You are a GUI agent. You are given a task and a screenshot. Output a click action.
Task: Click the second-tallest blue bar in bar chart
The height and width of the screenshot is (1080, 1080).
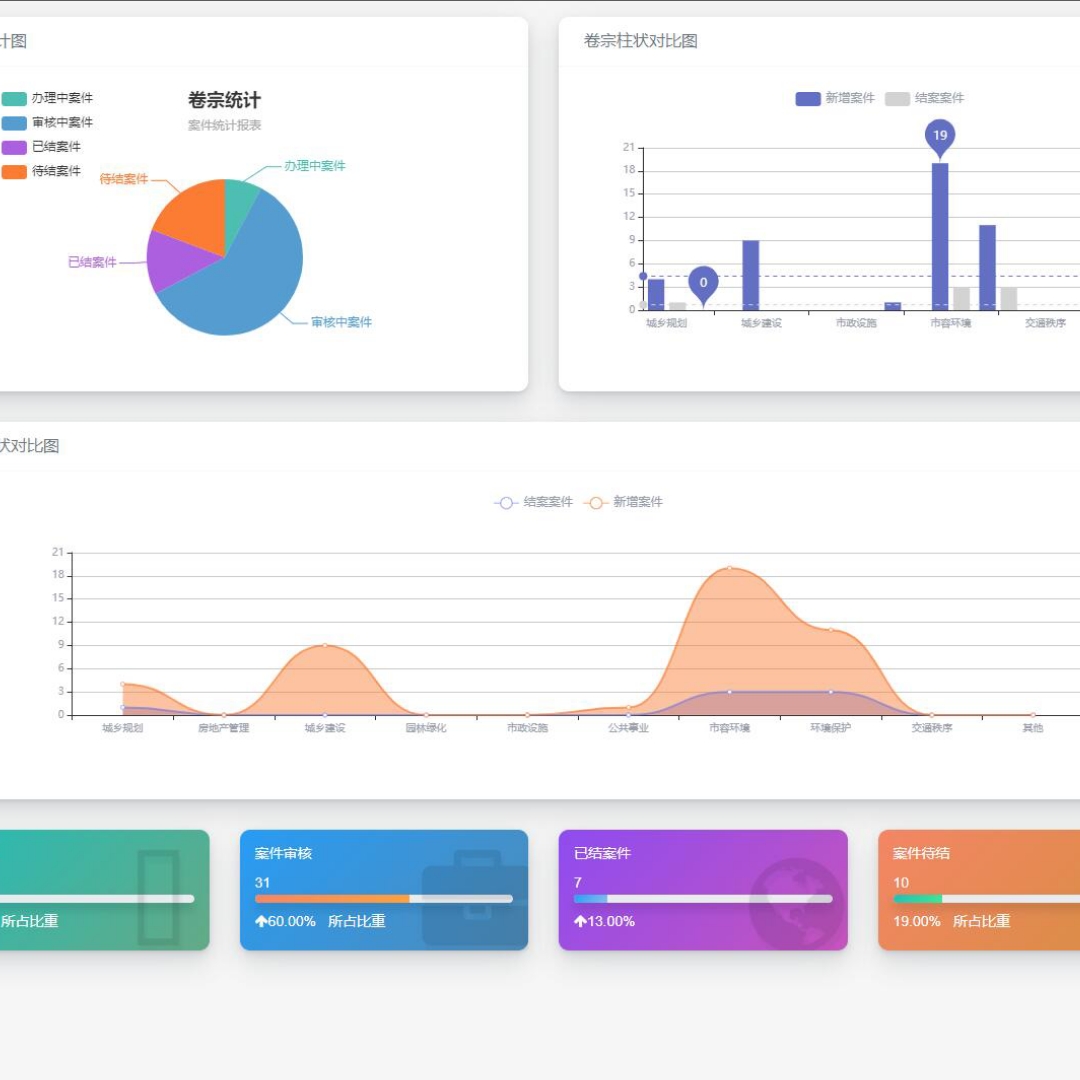click(x=987, y=267)
